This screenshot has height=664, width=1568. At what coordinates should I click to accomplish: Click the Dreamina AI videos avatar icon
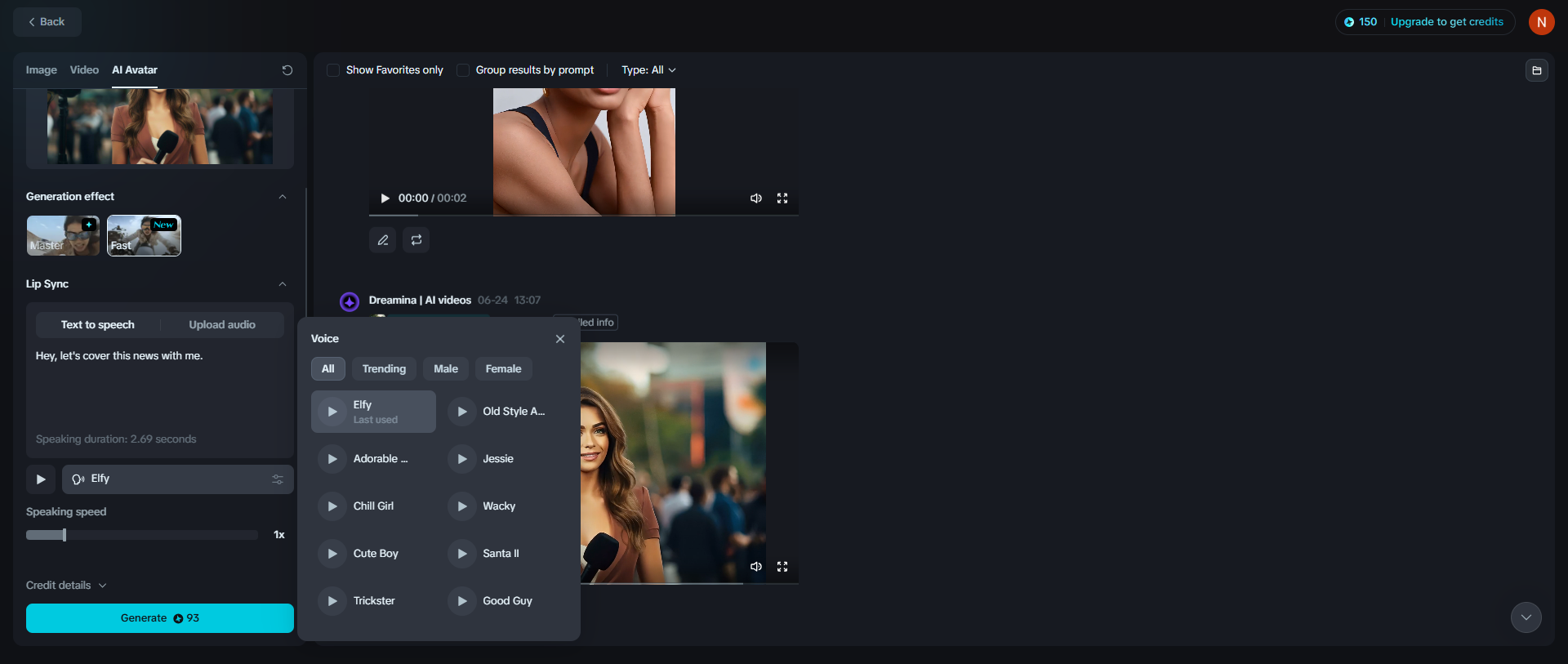[x=350, y=301]
